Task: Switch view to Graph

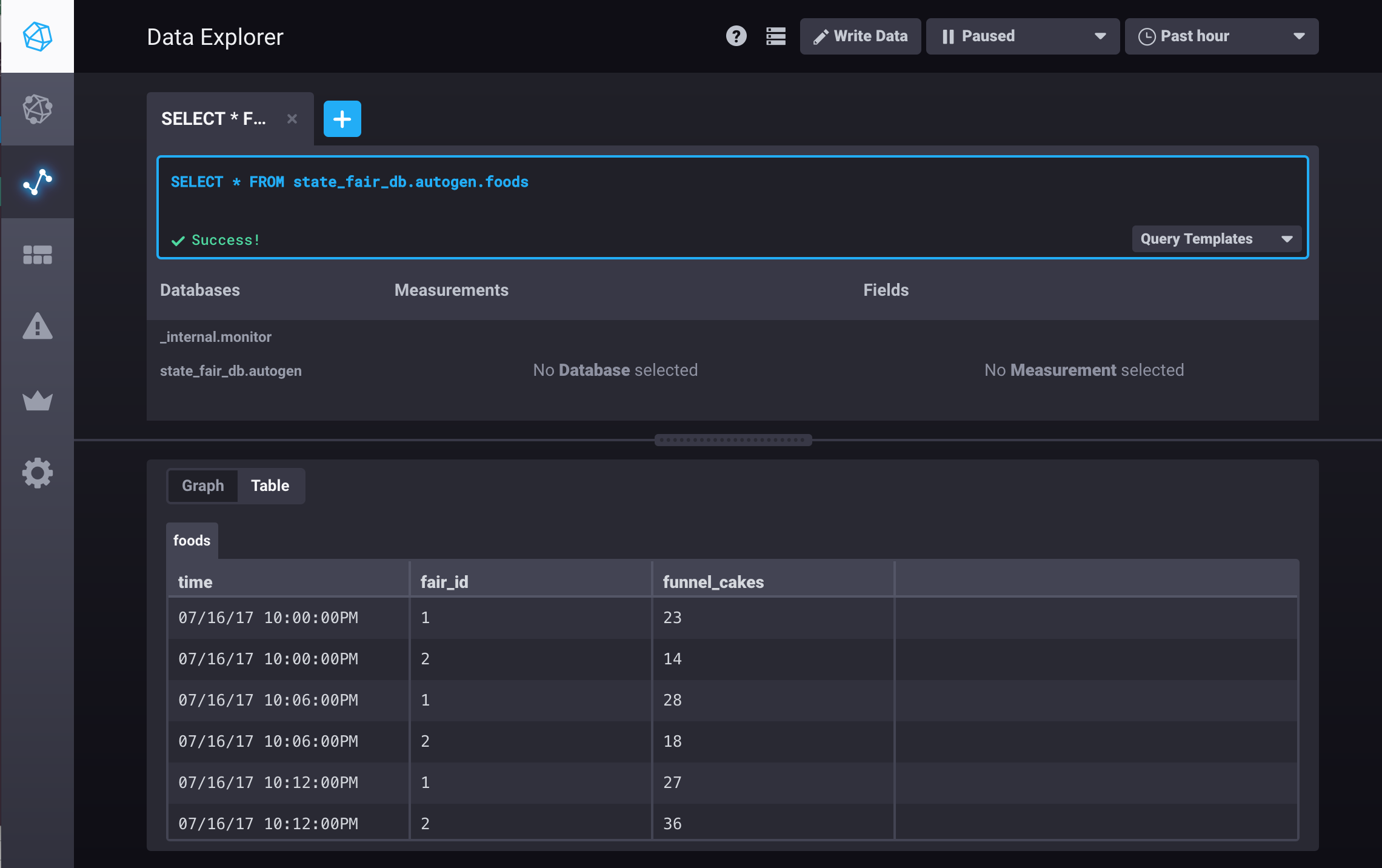Action: (202, 486)
